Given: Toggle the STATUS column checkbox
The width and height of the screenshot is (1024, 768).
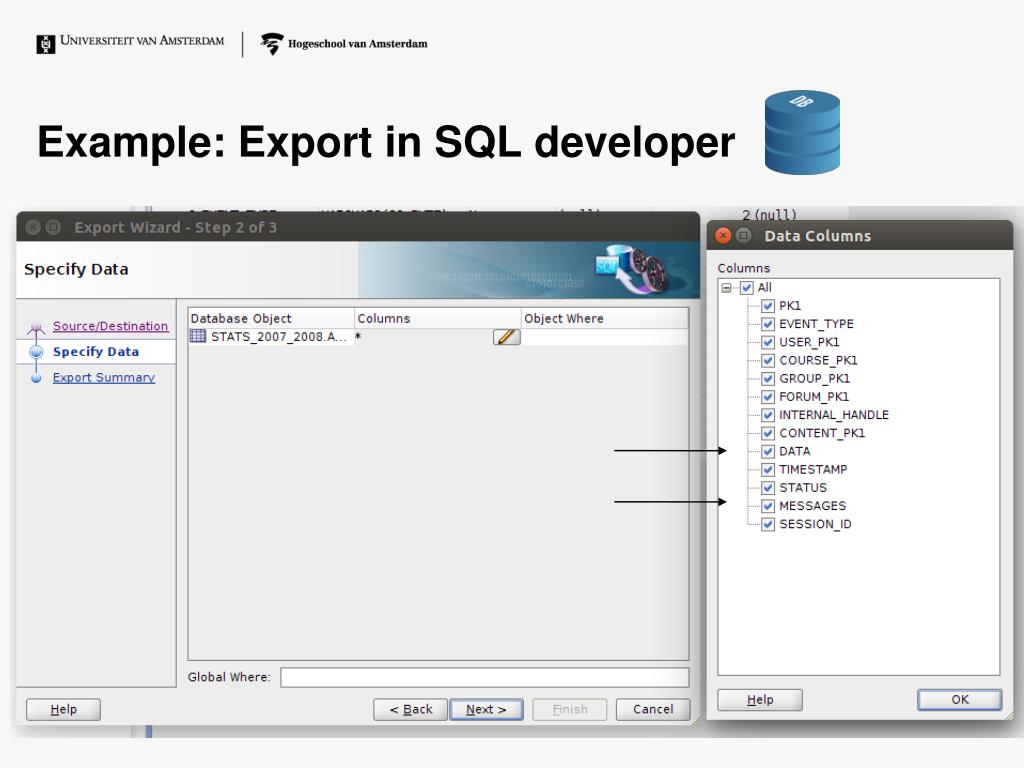Looking at the screenshot, I should (768, 488).
